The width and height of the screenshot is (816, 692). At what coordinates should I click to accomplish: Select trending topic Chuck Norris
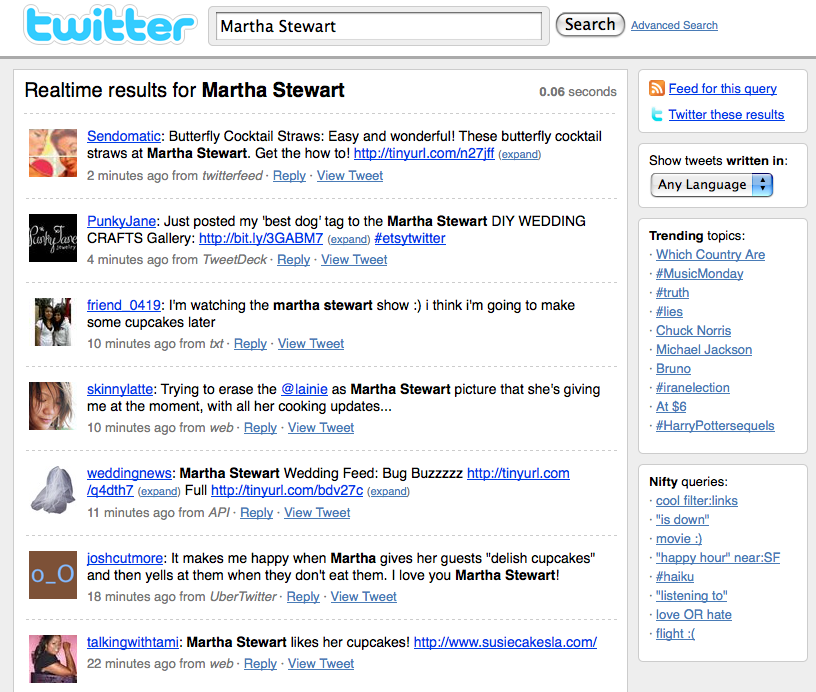[693, 330]
